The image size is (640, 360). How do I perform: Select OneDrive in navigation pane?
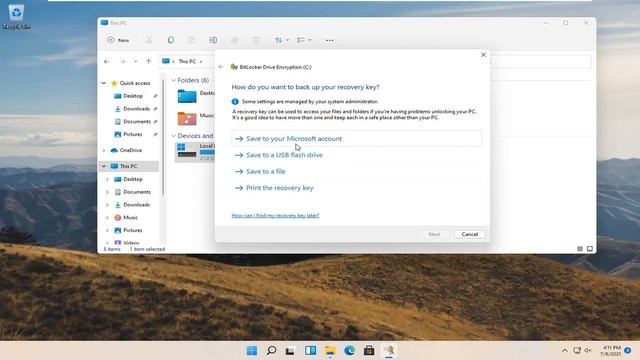[x=131, y=150]
